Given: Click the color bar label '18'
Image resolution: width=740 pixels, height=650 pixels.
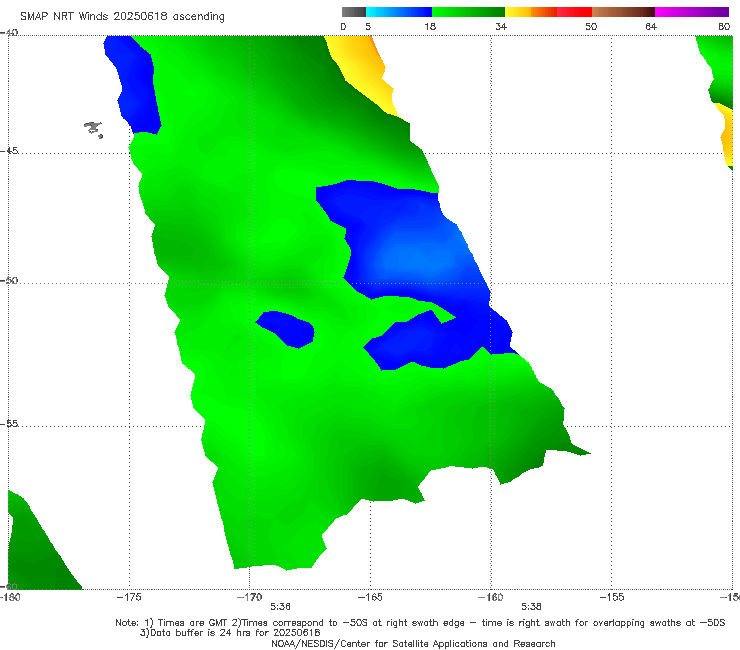Looking at the screenshot, I should point(430,26).
